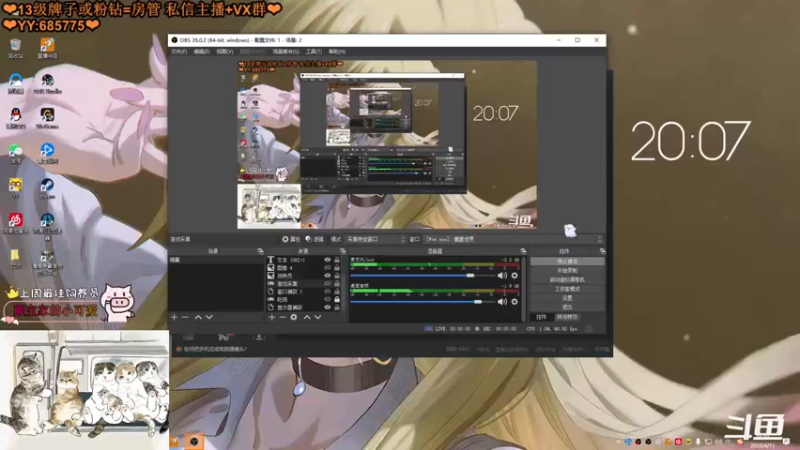Click the cats cartoon image on desktop
Image resolution: width=800 pixels, height=450 pixels.
pyautogui.click(x=84, y=390)
